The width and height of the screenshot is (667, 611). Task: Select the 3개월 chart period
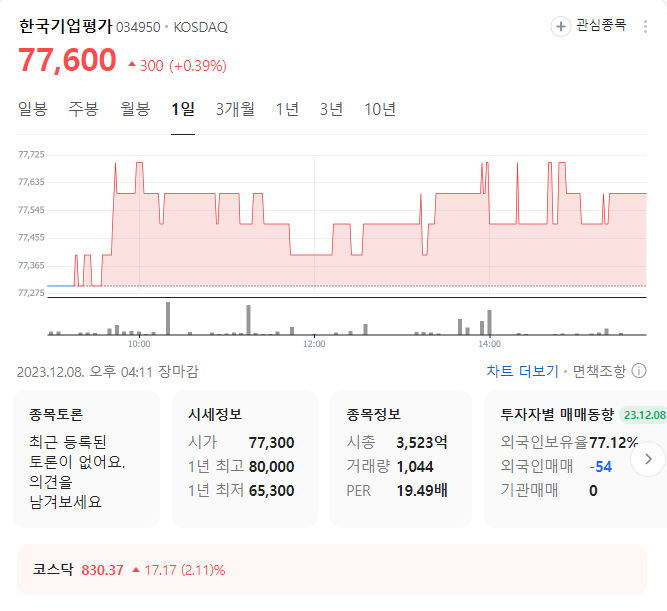coord(235,109)
